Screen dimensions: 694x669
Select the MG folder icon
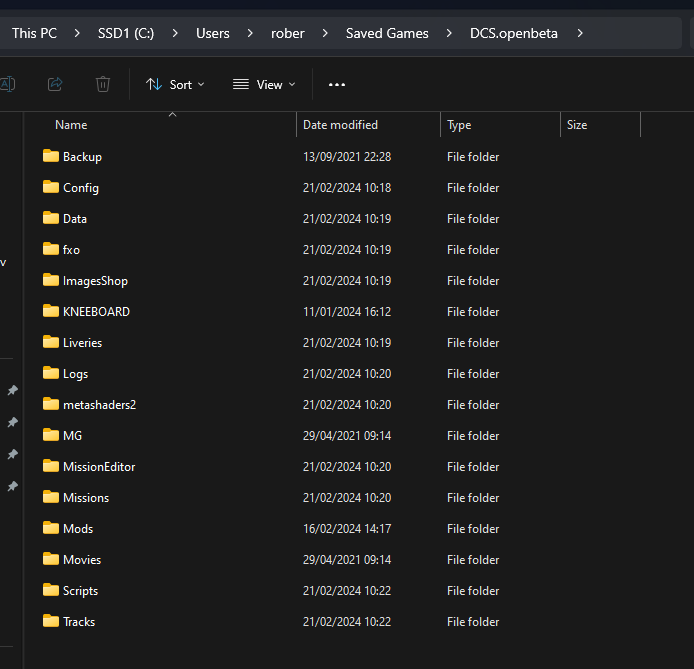[x=50, y=435]
